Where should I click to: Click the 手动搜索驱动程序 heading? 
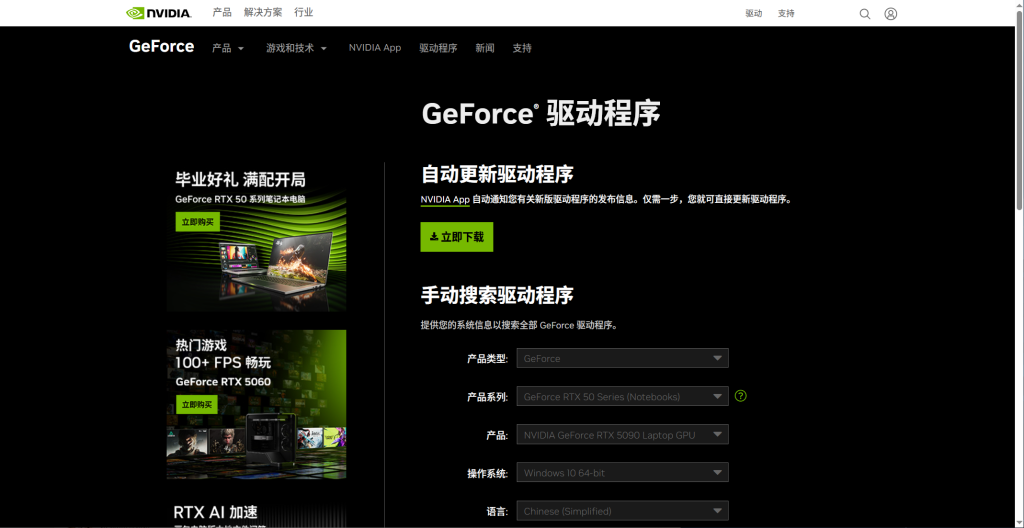(497, 295)
